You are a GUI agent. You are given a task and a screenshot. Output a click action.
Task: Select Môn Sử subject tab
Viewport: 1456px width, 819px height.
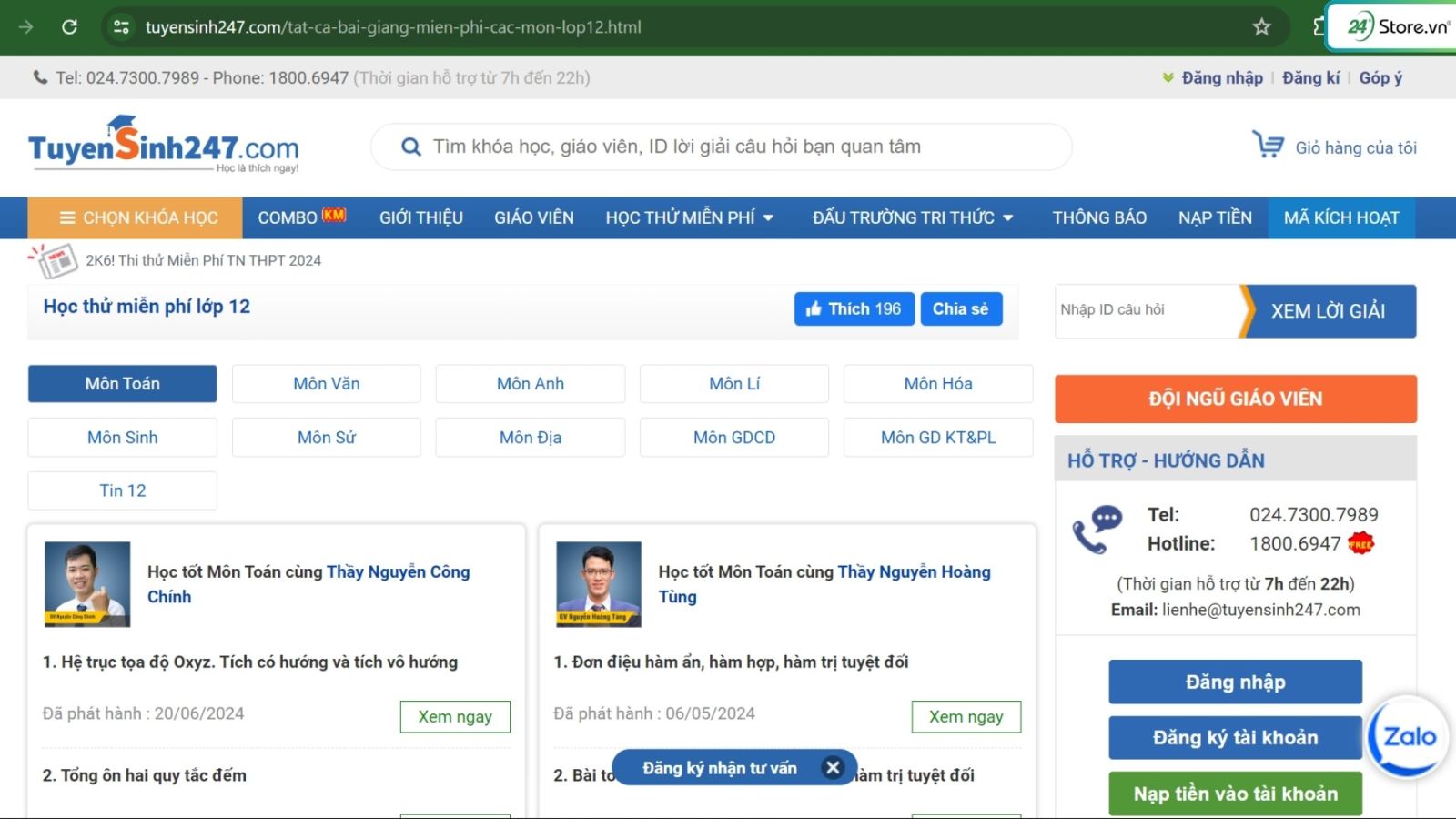pos(327,438)
